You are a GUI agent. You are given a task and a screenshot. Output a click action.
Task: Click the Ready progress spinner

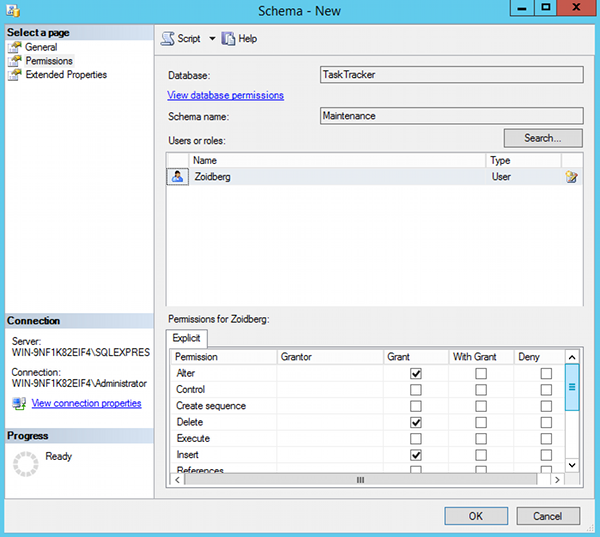coord(26,464)
